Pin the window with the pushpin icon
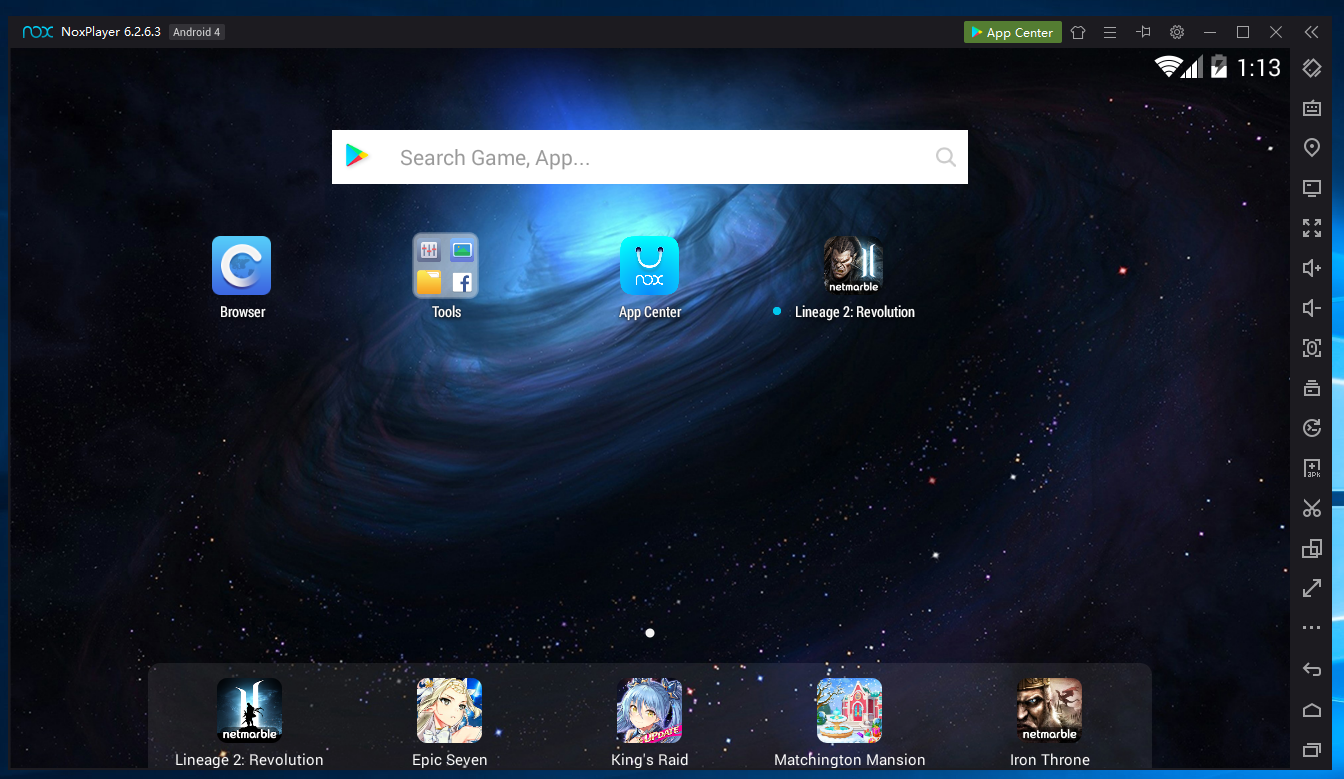The width and height of the screenshot is (1344, 779). [x=1144, y=32]
